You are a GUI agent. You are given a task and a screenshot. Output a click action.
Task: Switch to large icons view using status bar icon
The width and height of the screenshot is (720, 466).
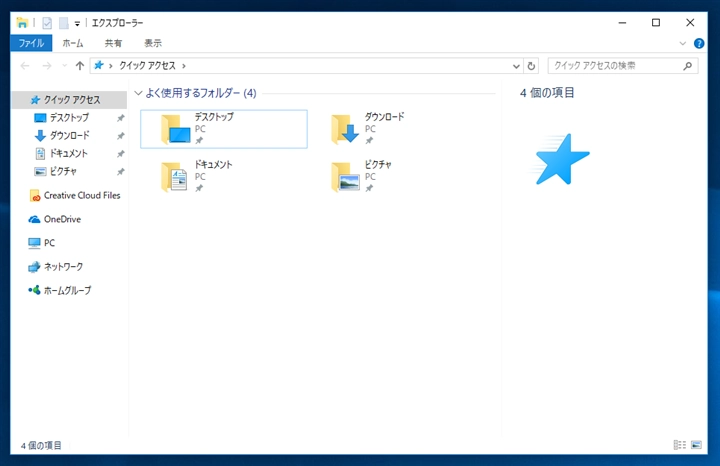point(696,445)
